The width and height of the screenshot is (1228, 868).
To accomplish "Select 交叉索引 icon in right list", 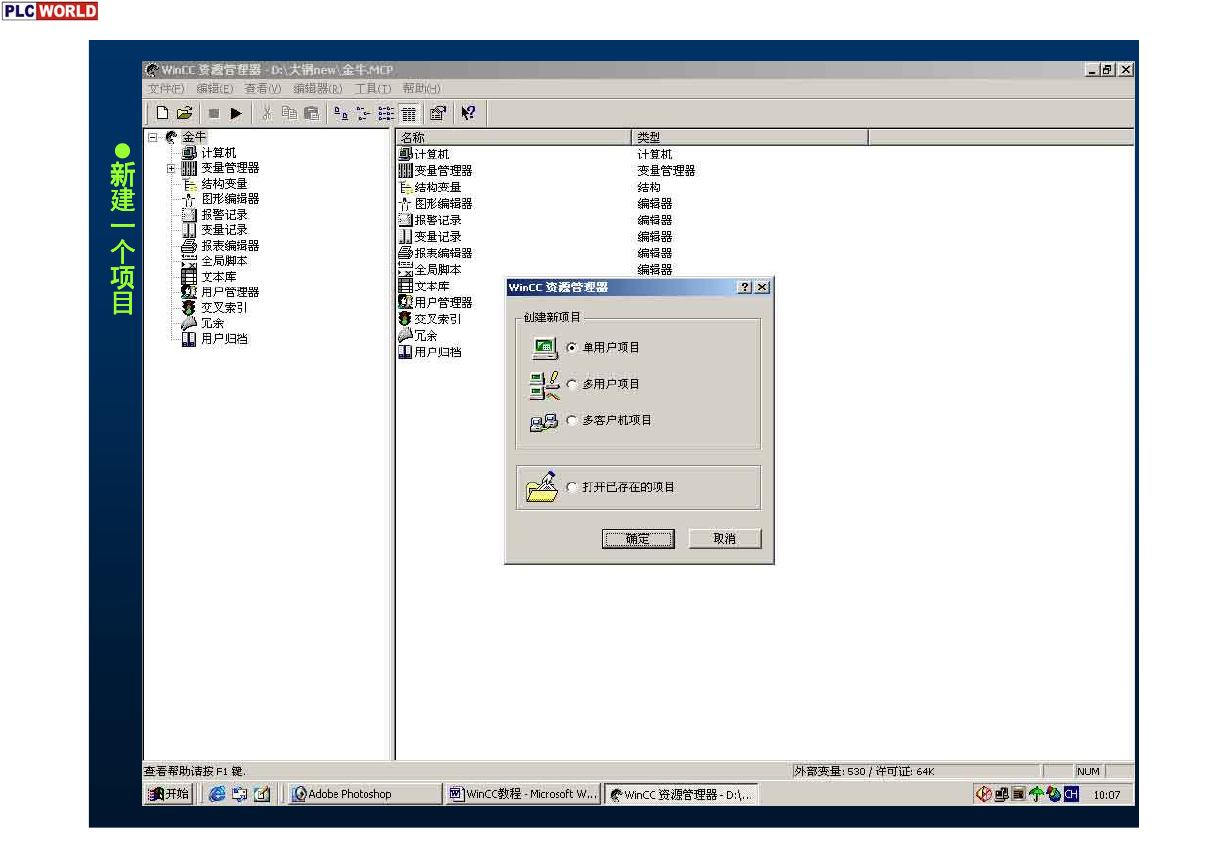I will tap(405, 319).
